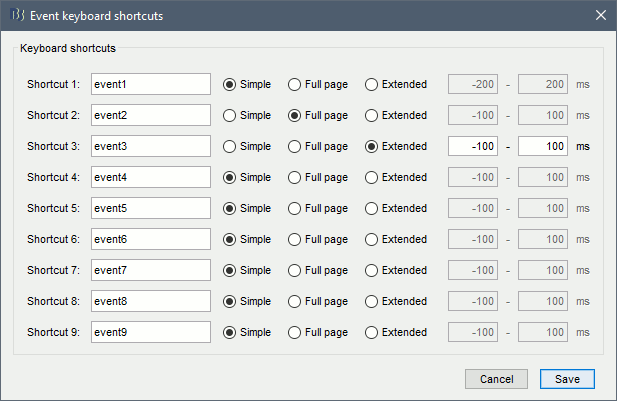Choose Full page for Shortcut 8
Image resolution: width=617 pixels, height=401 pixels.
click(295, 301)
